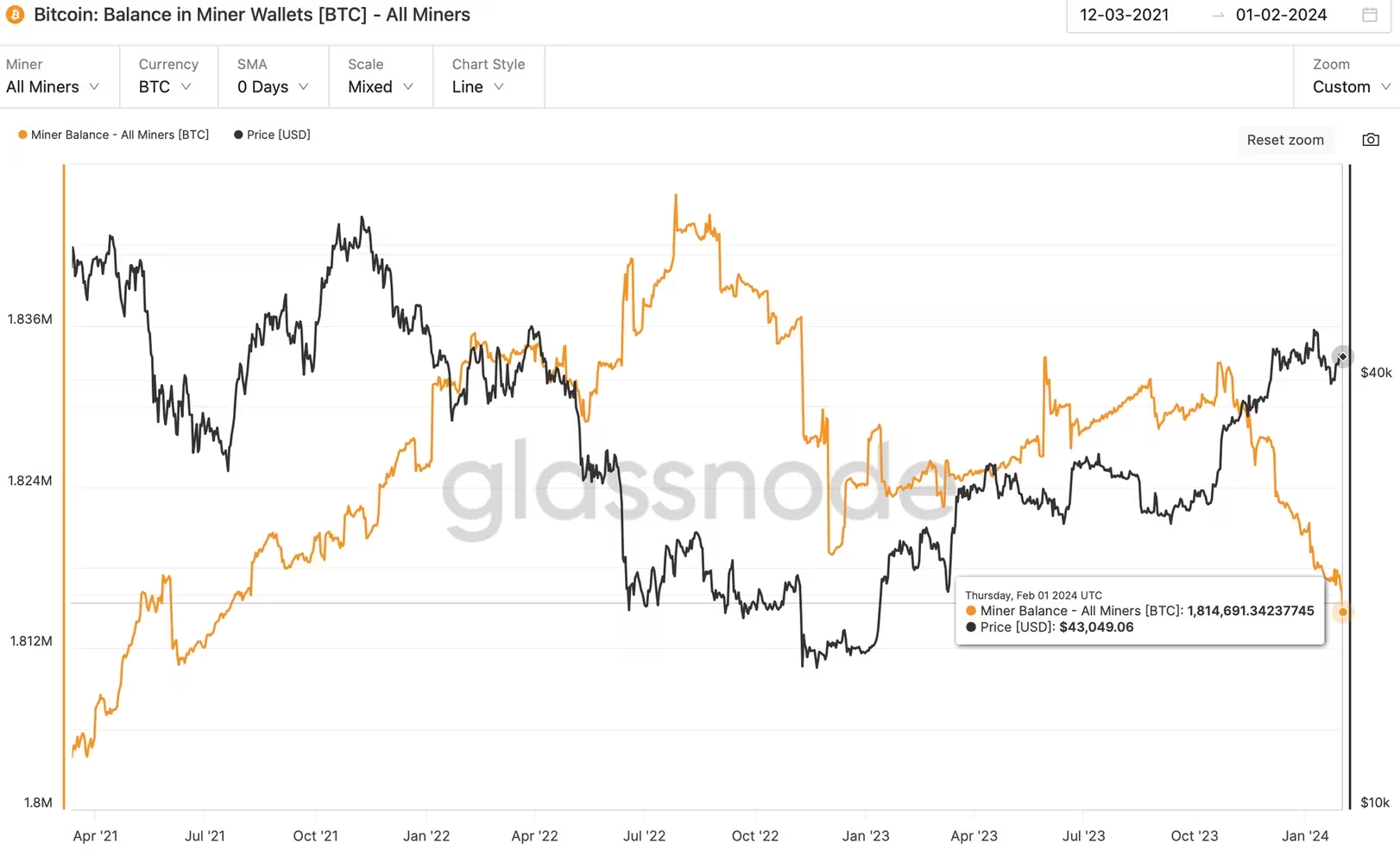Open the calendar date picker icon
The width and height of the screenshot is (1400, 856).
click(1370, 15)
